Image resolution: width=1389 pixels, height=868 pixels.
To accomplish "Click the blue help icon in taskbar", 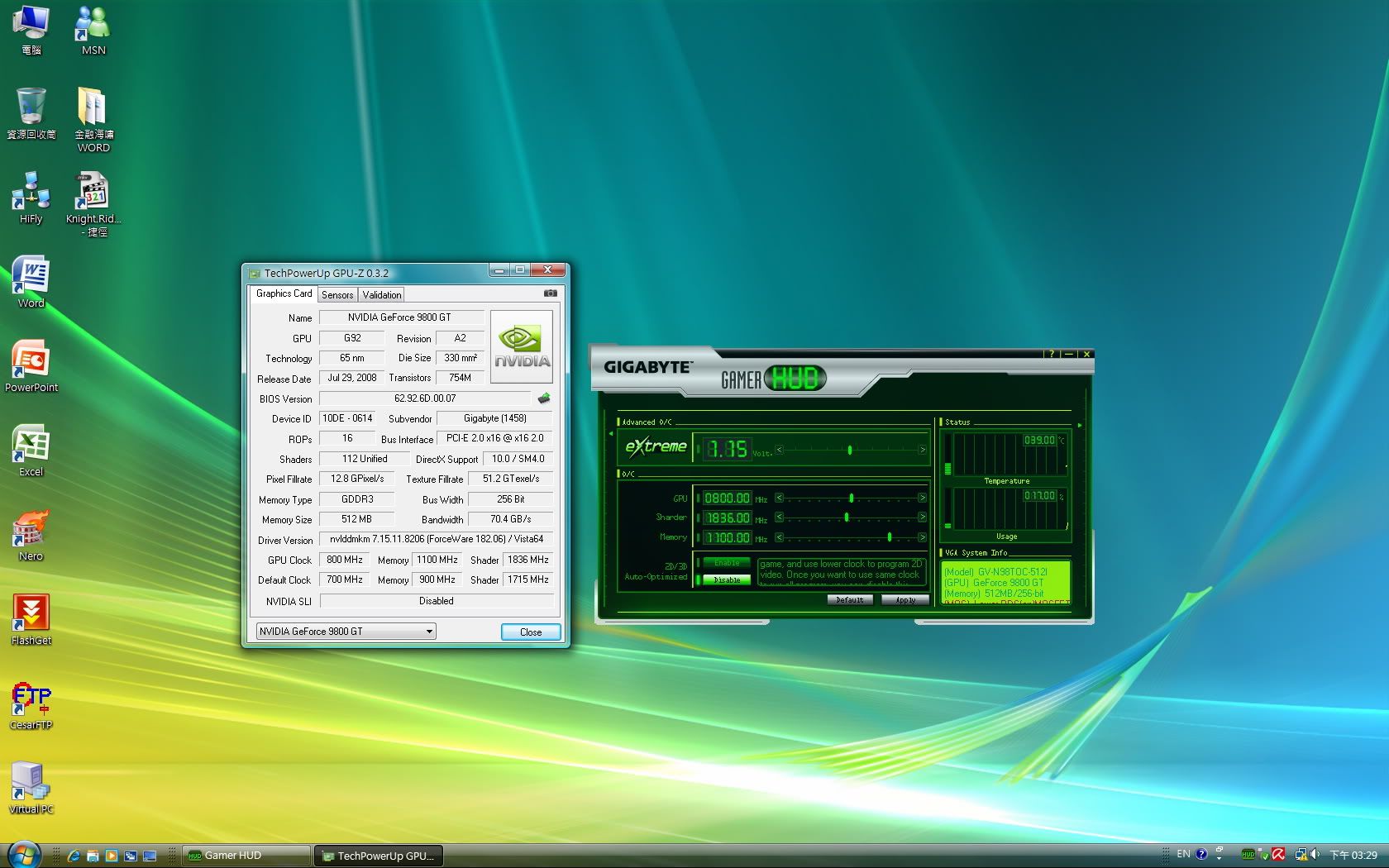I will tap(1201, 854).
